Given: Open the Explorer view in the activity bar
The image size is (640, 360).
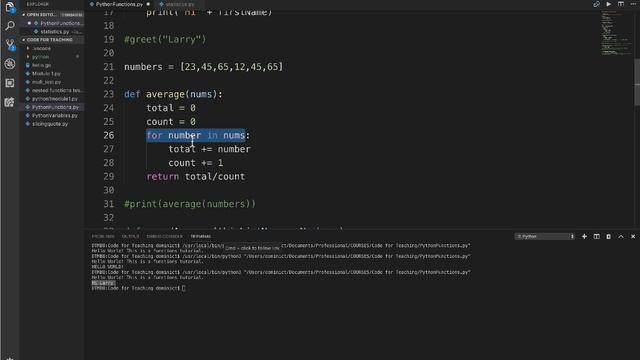Looking at the screenshot, I should 9,7.
